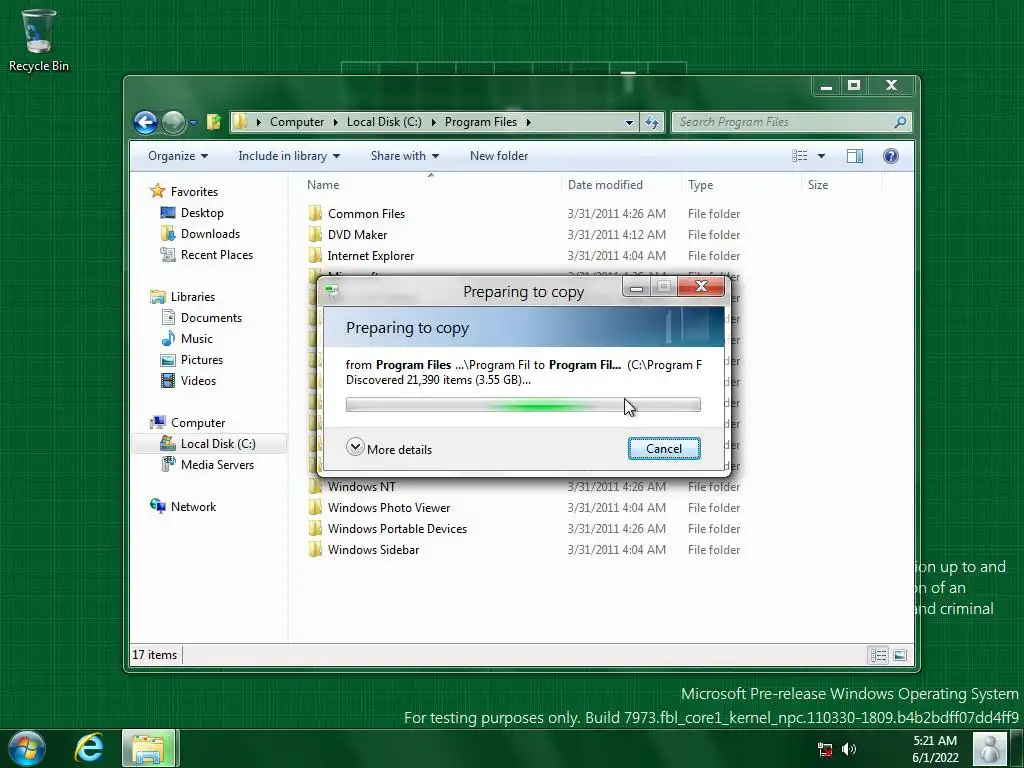Select Network in the navigation pane
Screen dimensions: 1024x768
pos(193,506)
